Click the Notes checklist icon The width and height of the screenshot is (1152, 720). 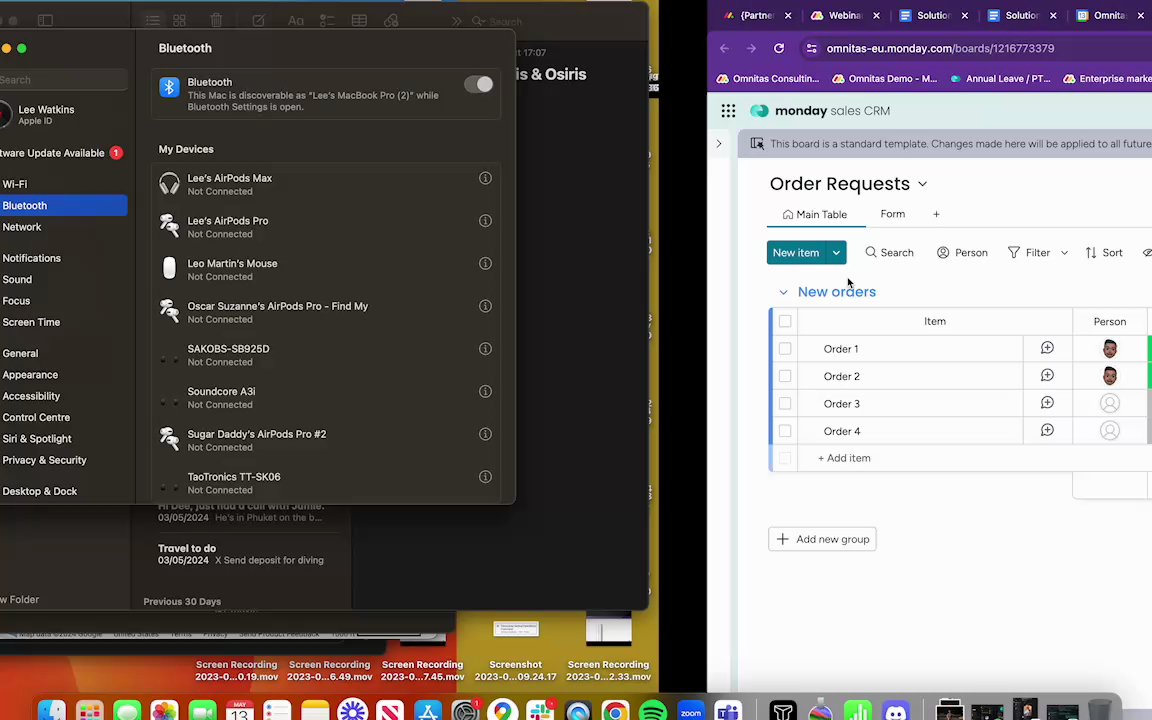[x=327, y=21]
